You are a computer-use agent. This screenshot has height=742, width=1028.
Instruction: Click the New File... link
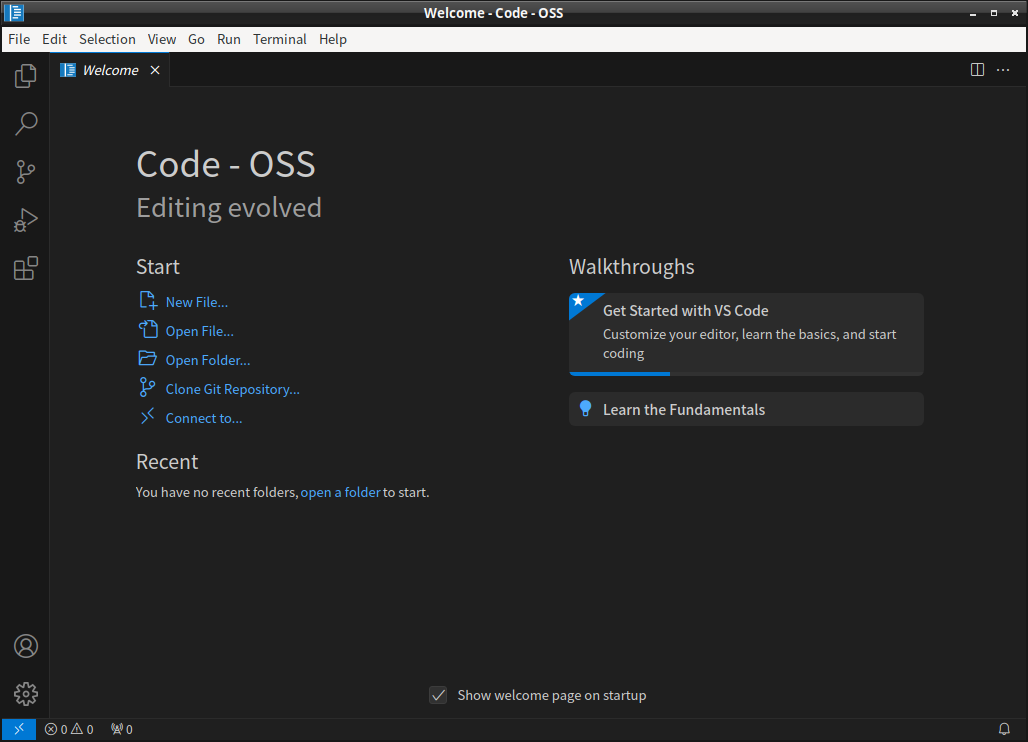[x=197, y=302]
